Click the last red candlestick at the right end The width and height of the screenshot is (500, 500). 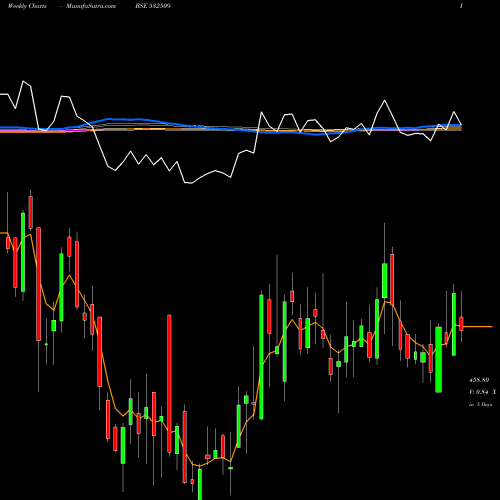coord(461,324)
